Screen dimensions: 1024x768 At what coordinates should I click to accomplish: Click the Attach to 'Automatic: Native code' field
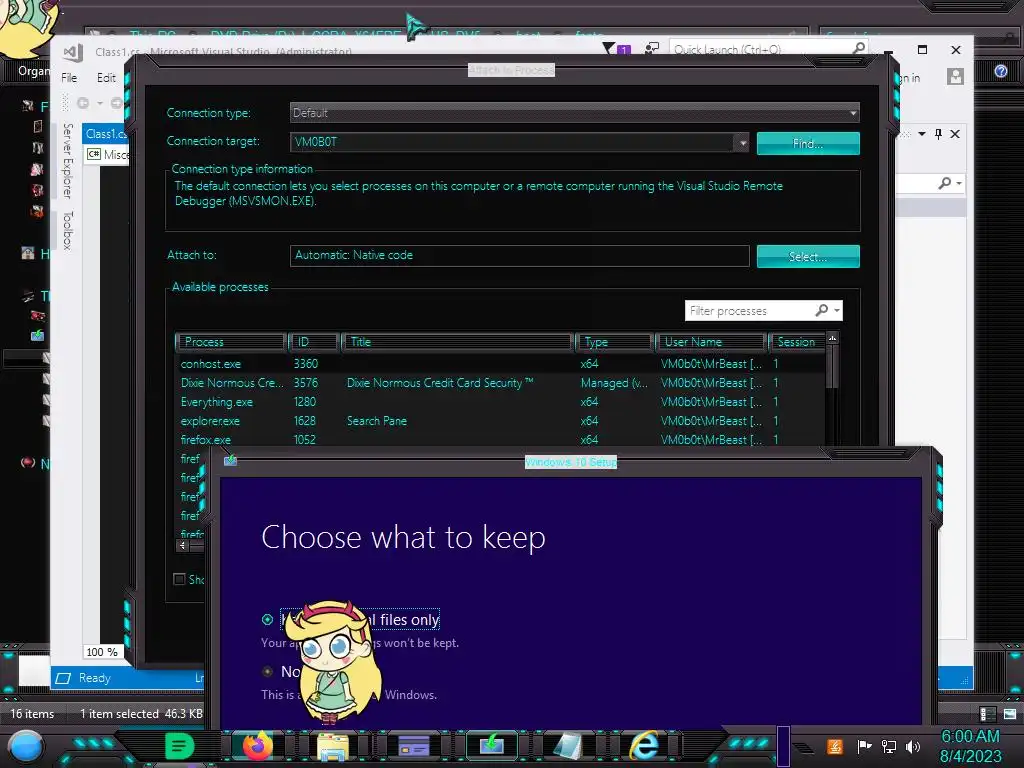click(519, 255)
